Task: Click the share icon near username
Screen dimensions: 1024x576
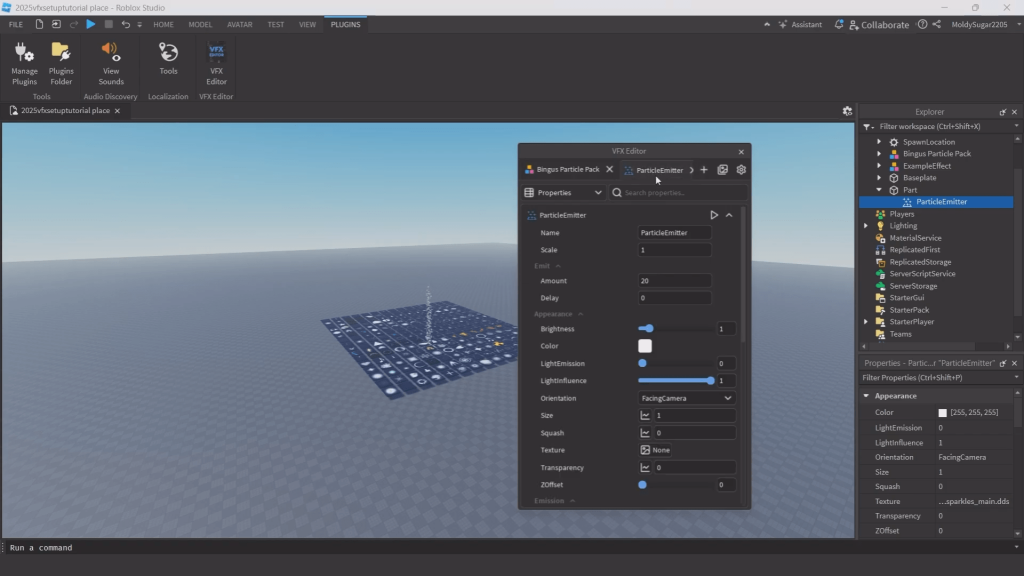Action: 936,24
